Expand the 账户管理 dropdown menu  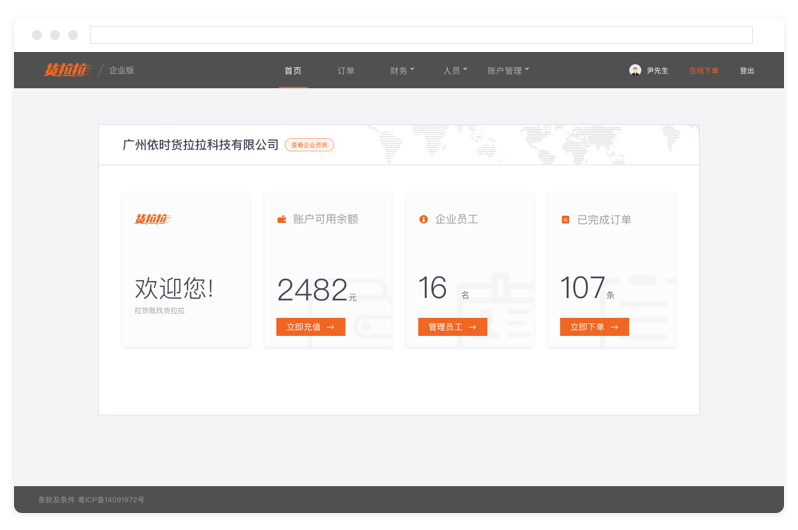click(508, 71)
